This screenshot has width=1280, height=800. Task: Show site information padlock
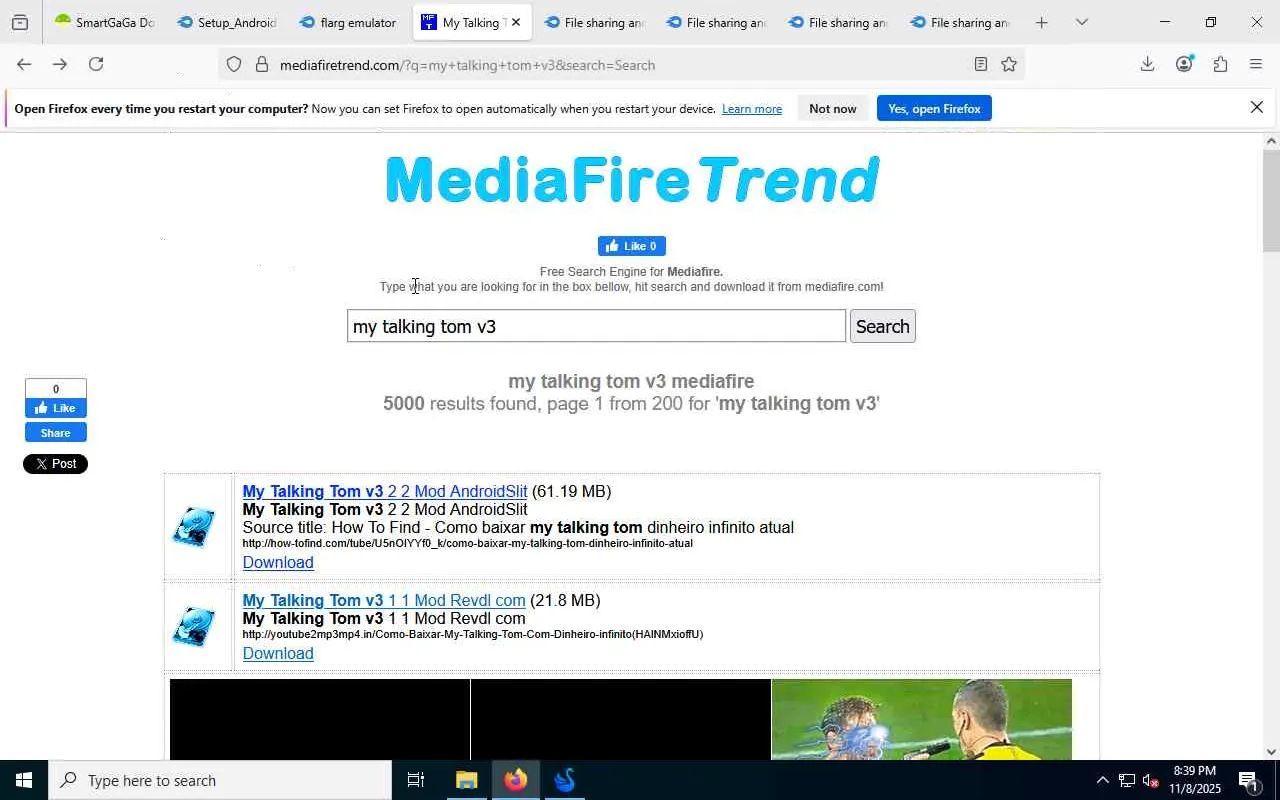[x=262, y=65]
